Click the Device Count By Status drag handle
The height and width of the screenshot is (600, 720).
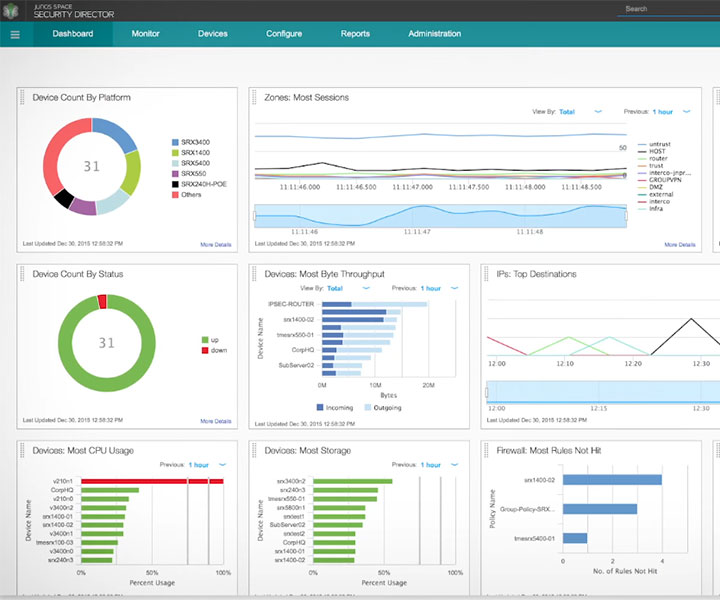pos(23,274)
